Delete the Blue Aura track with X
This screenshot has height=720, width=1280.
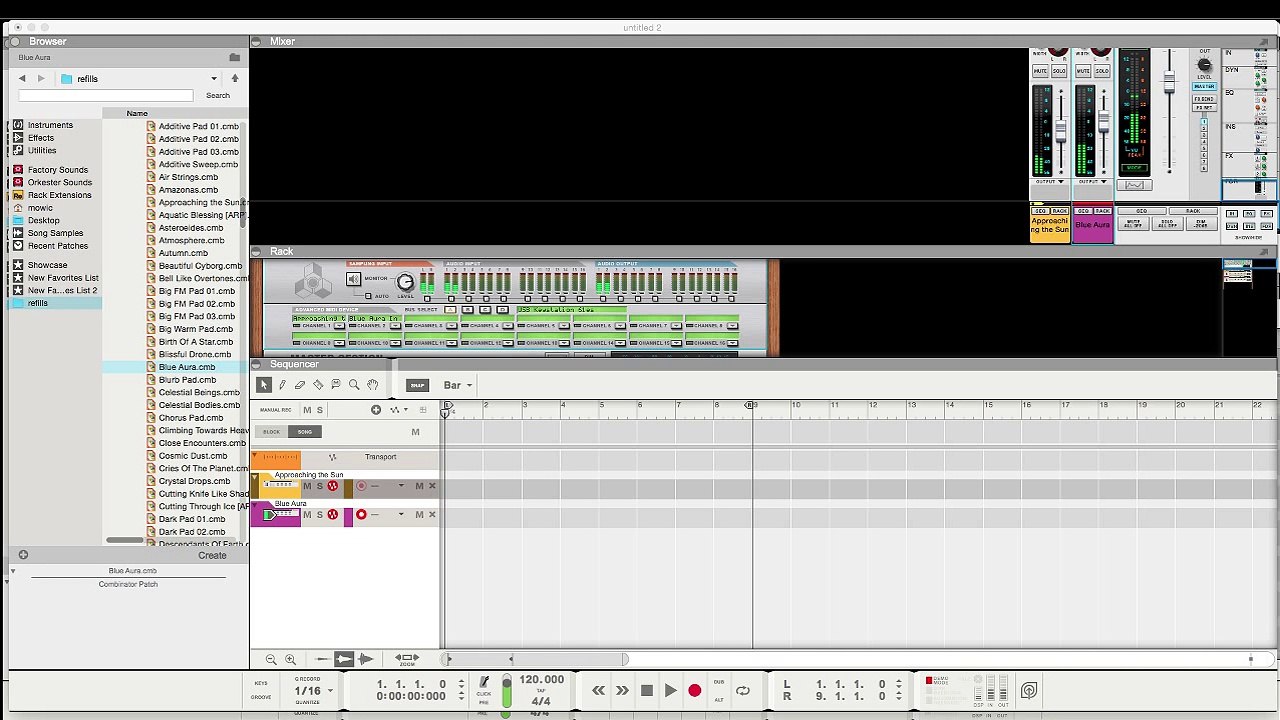point(432,515)
